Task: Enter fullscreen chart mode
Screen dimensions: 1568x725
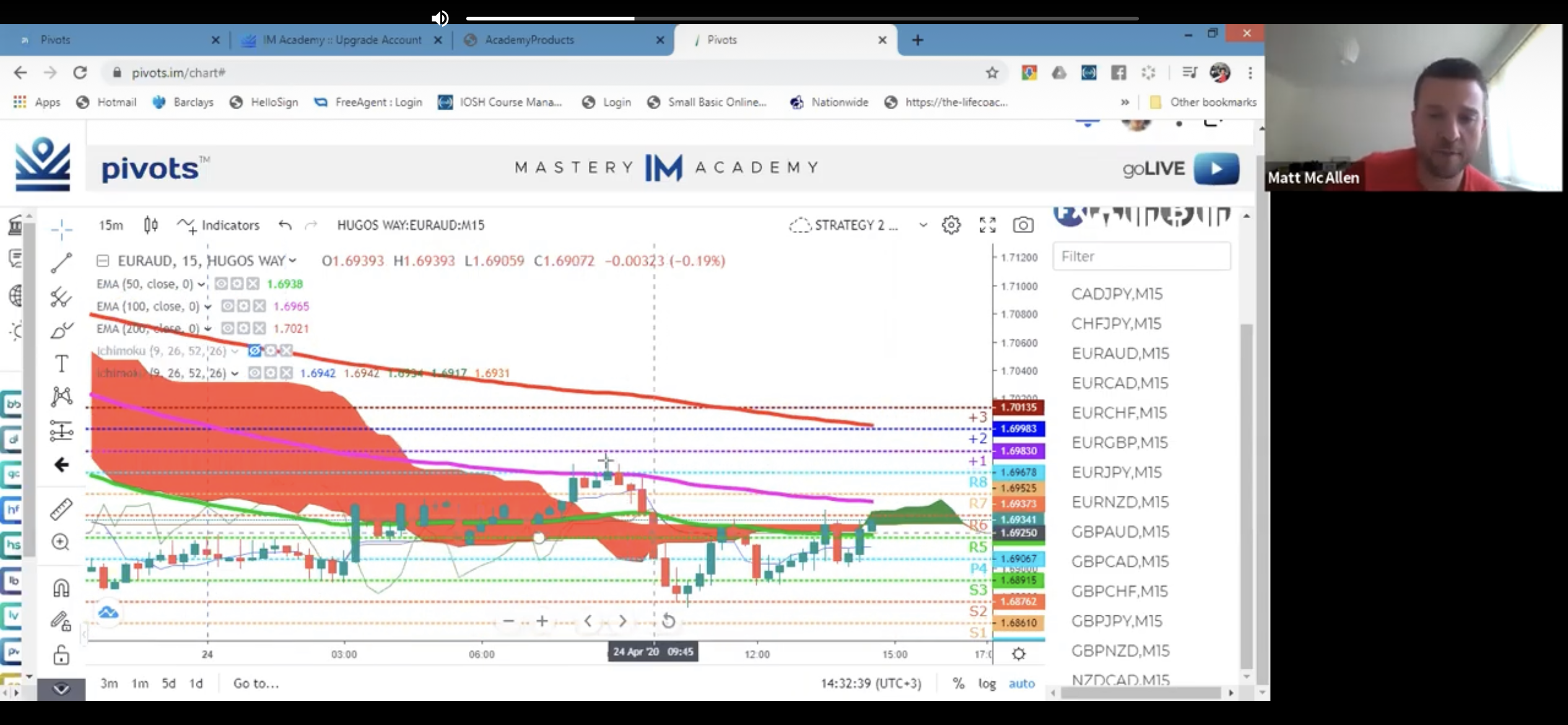Action: pyautogui.click(x=987, y=225)
